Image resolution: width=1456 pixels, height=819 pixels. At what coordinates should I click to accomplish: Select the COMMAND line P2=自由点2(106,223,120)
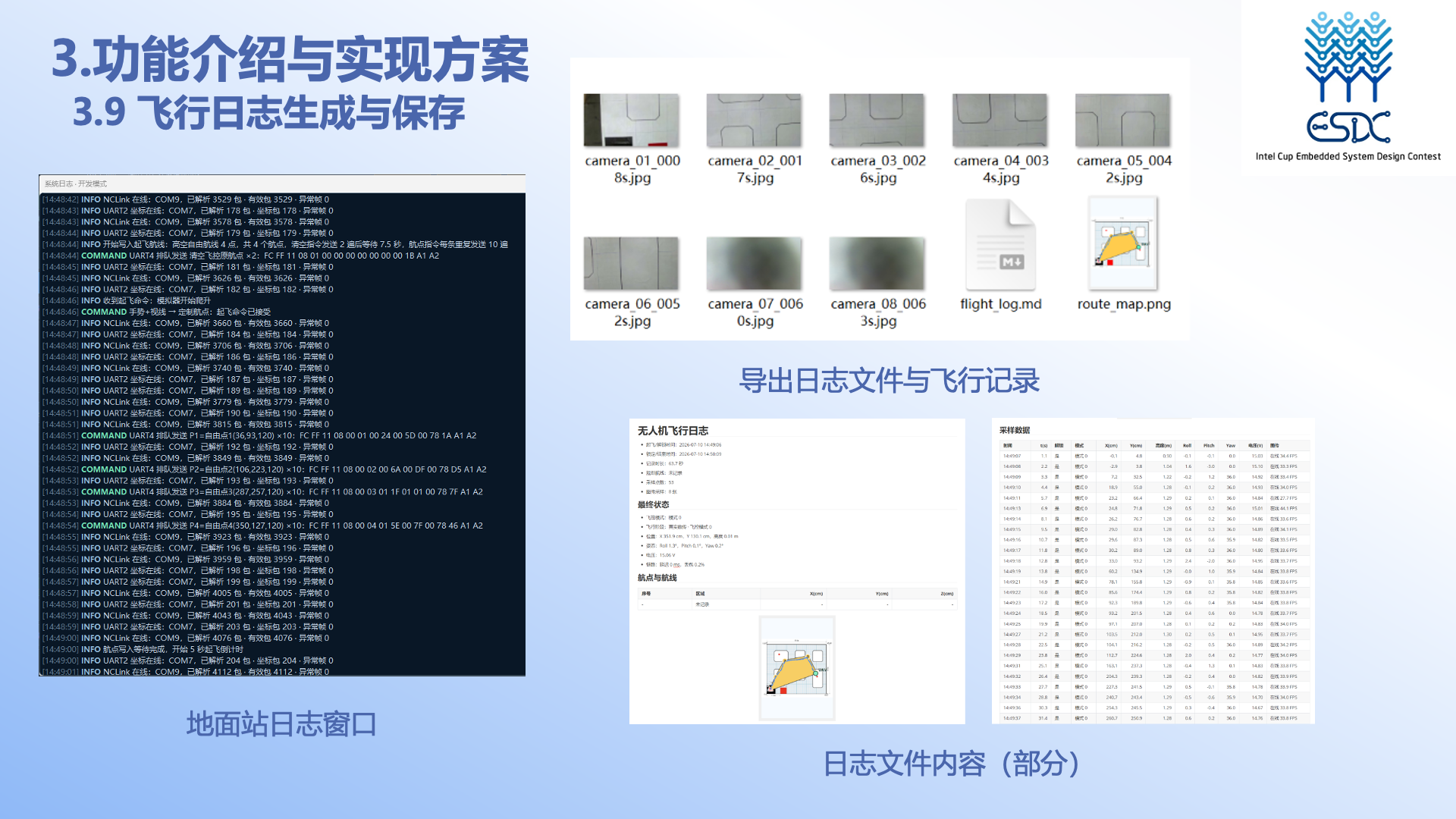pyautogui.click(x=265, y=469)
